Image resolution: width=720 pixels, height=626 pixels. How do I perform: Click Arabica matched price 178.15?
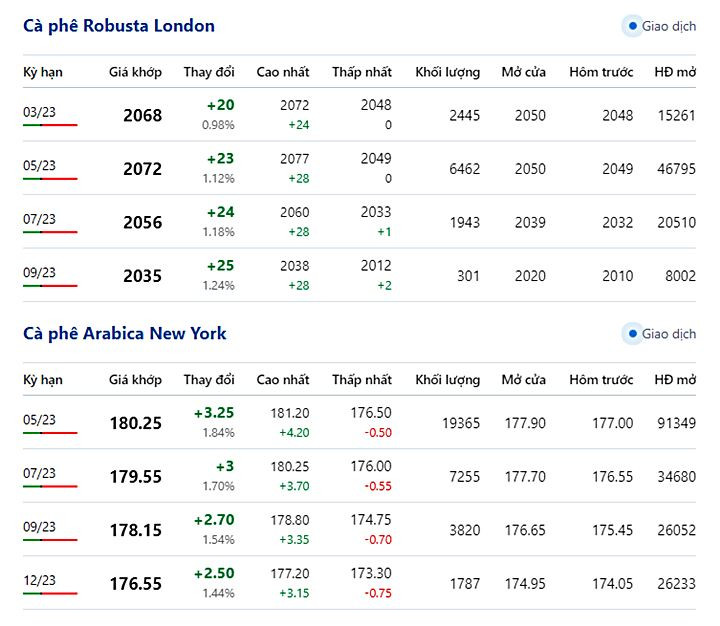pos(136,530)
